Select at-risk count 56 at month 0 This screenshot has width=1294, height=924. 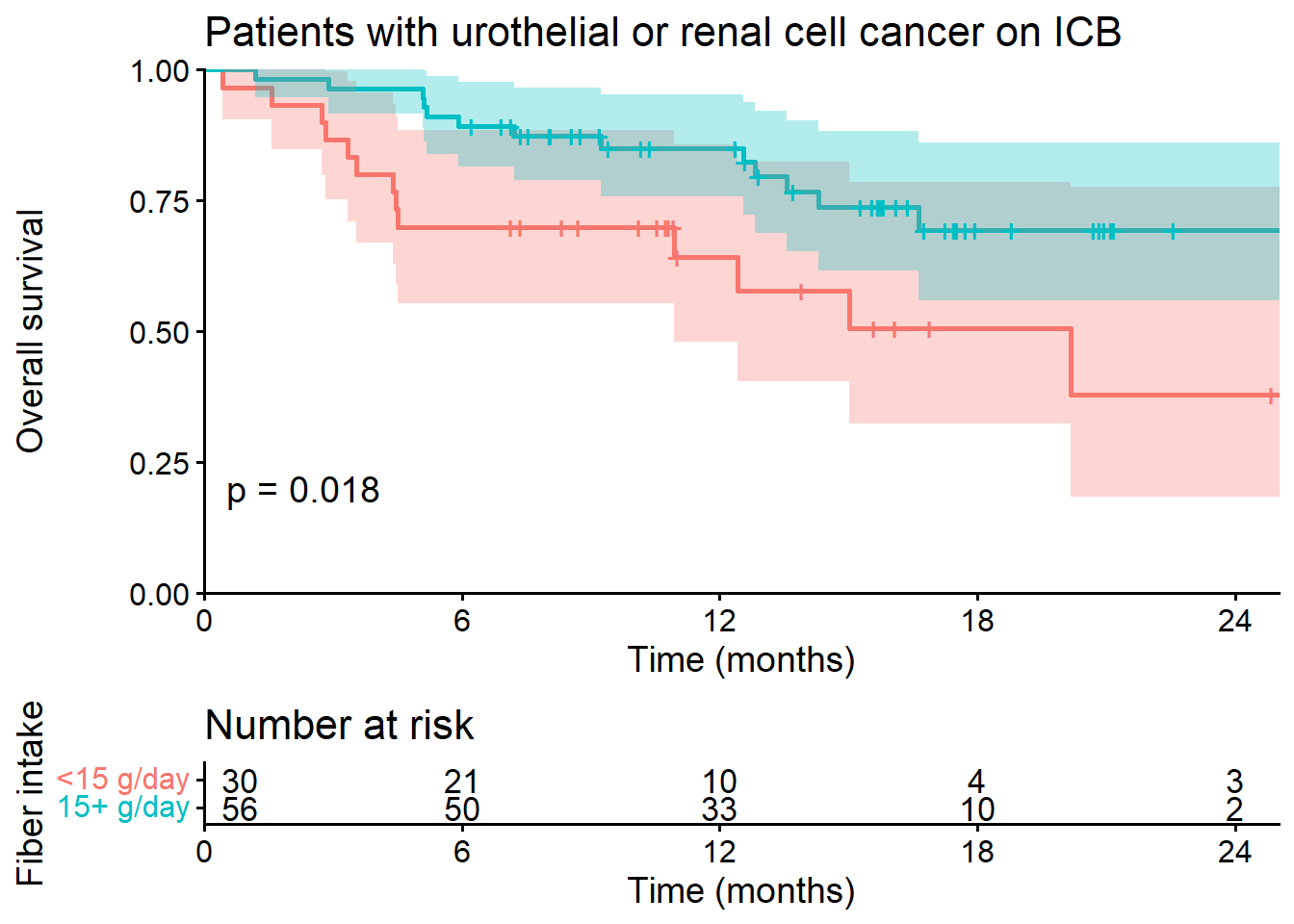(240, 809)
